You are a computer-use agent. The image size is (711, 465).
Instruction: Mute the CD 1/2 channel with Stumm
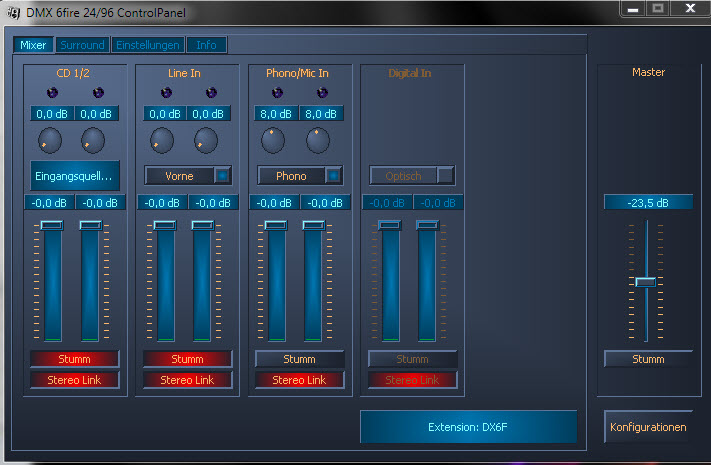click(x=74, y=359)
